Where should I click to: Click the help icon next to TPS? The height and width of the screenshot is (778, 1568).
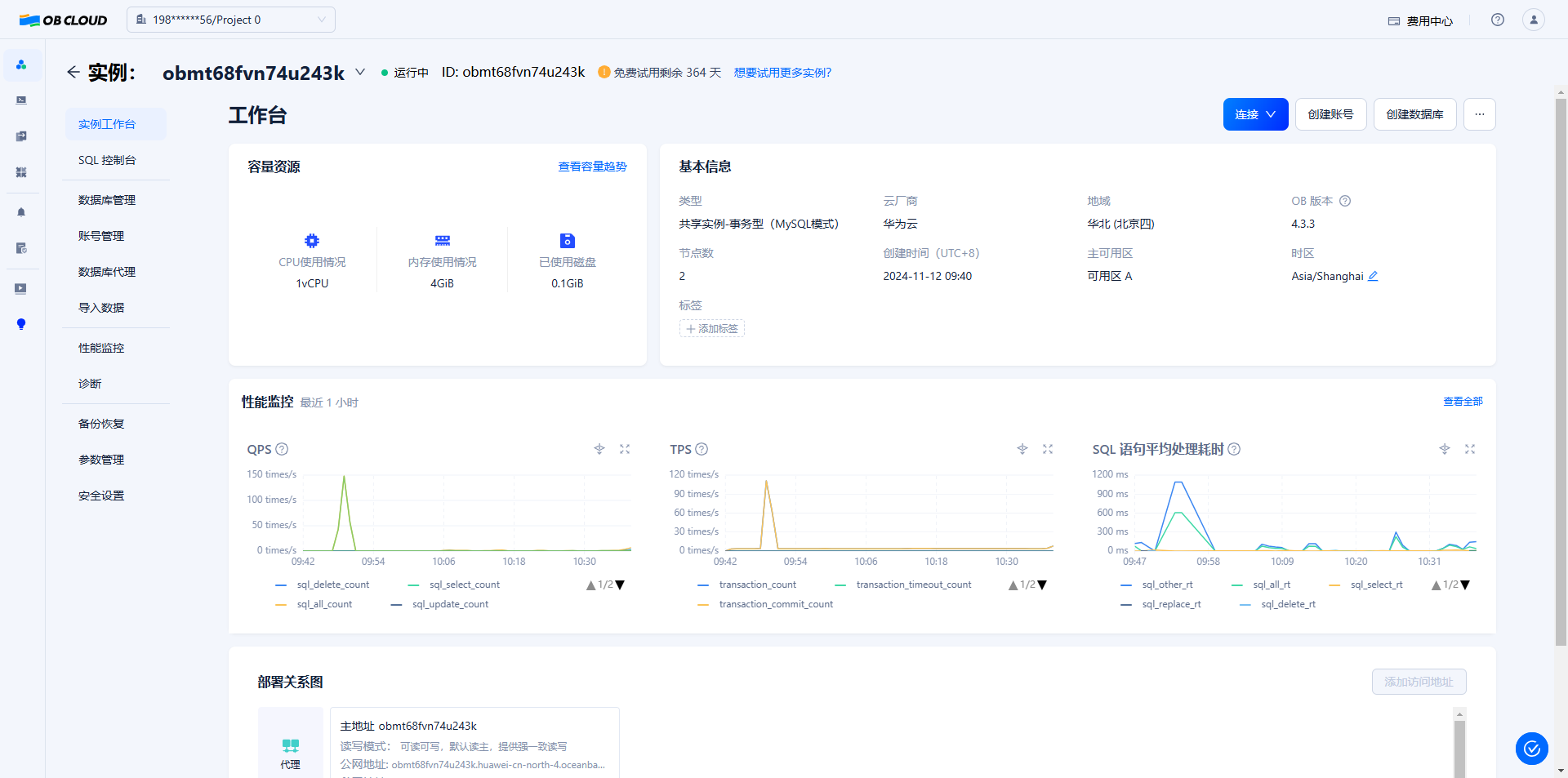pos(702,449)
